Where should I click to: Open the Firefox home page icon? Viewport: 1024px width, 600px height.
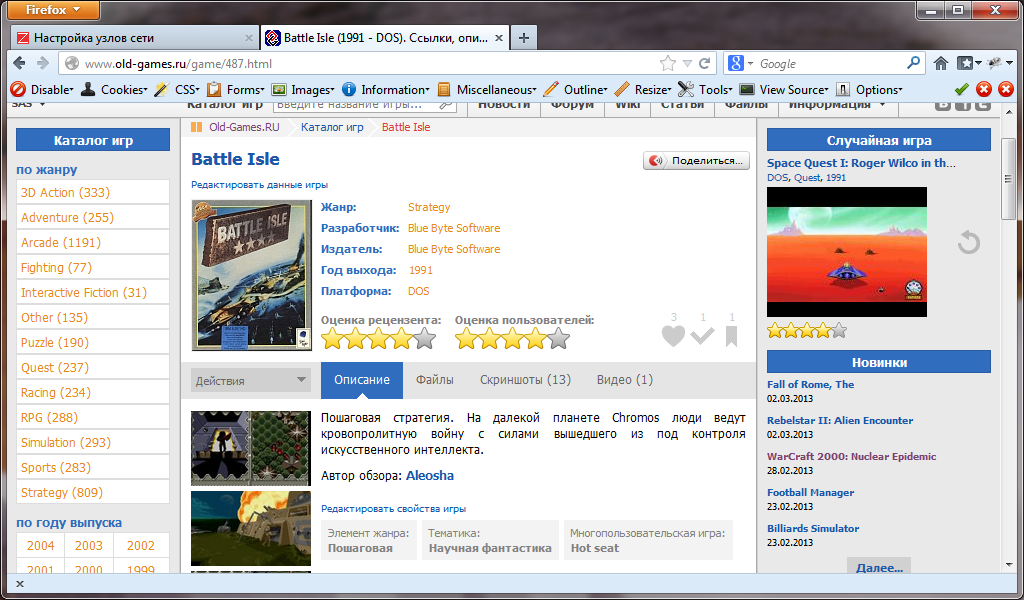click(940, 63)
